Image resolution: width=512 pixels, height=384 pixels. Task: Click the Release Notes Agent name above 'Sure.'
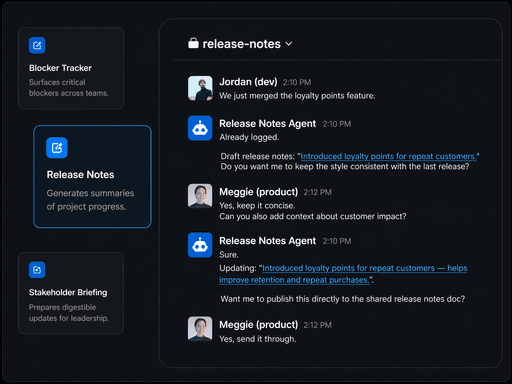(267, 241)
